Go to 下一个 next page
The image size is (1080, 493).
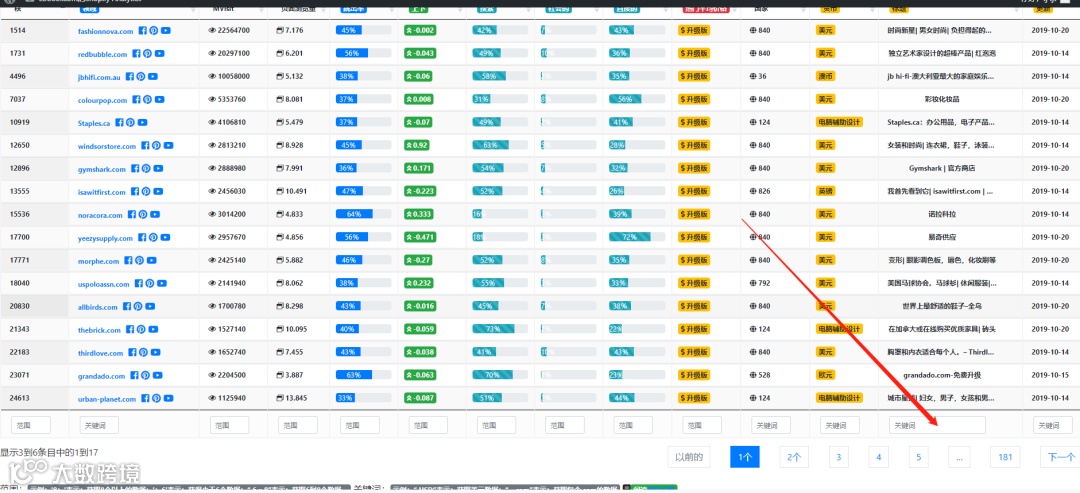[x=1061, y=457]
